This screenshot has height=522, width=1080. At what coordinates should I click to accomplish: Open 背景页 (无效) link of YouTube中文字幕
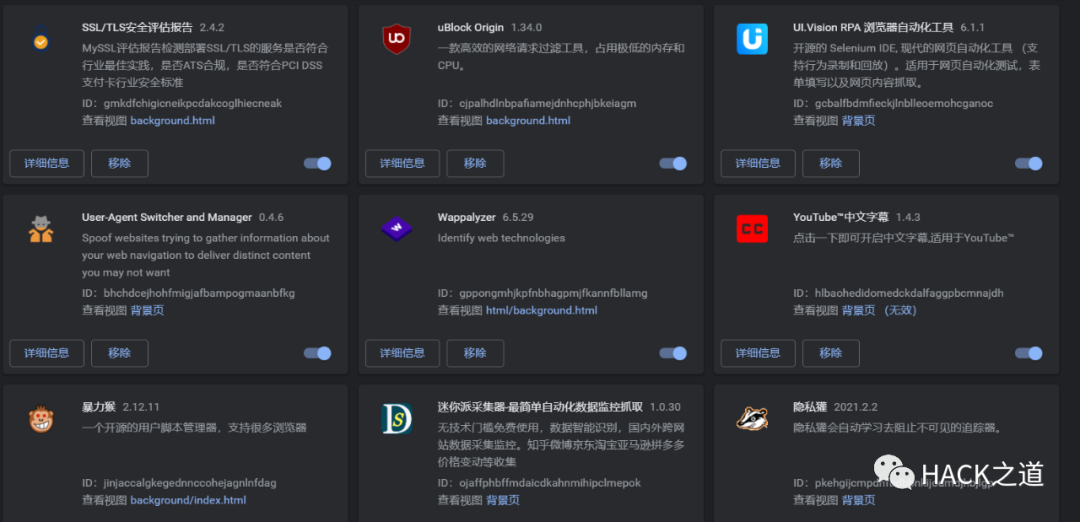879,311
